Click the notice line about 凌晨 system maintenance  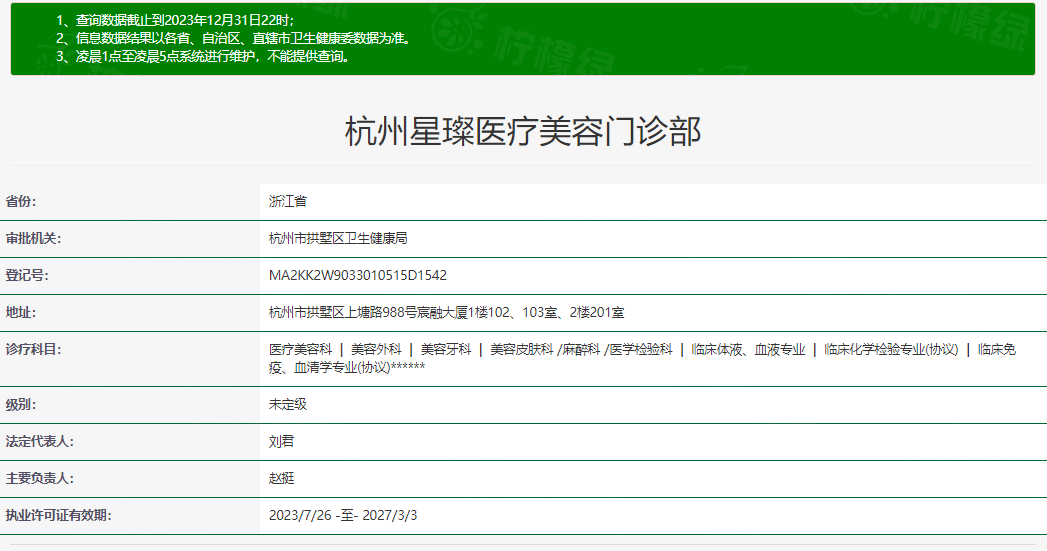203,56
